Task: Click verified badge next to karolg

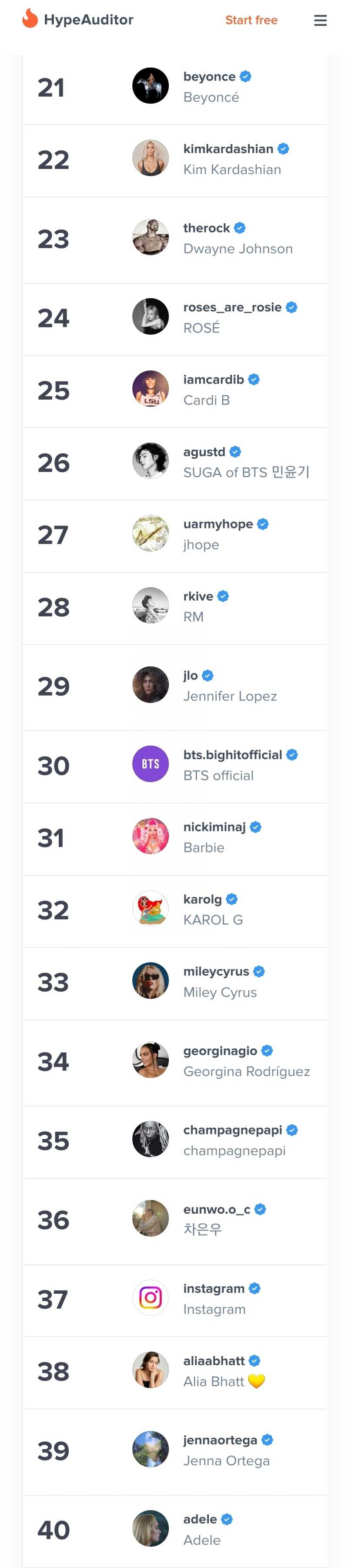Action: pos(232,899)
